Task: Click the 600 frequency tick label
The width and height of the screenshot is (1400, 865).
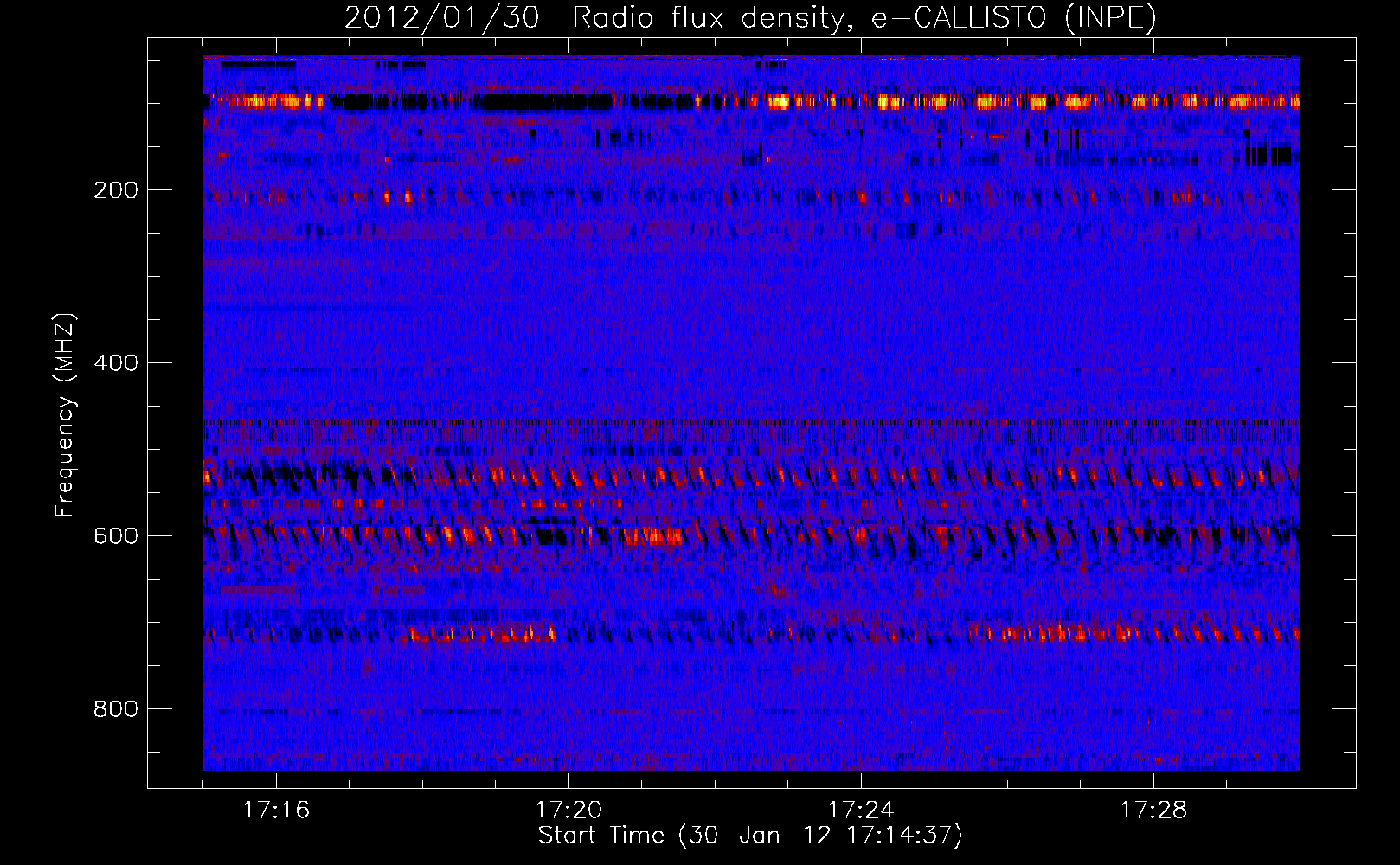Action: tap(116, 536)
